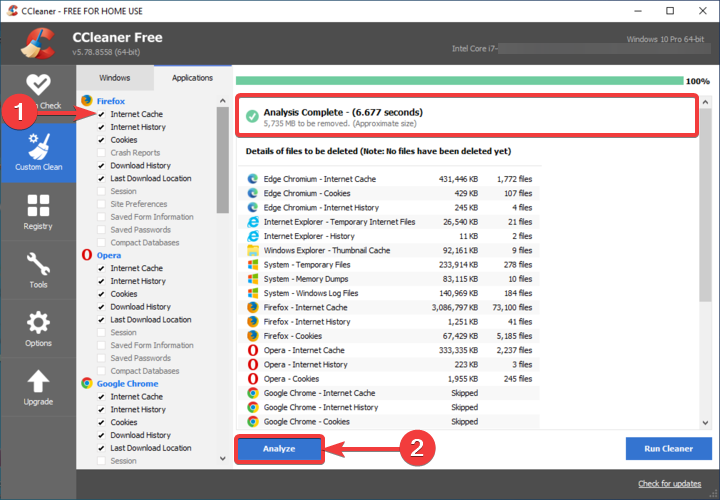The image size is (720, 500).
Task: Click IE icon beside Temporary Internet Files
Action: 253,222
